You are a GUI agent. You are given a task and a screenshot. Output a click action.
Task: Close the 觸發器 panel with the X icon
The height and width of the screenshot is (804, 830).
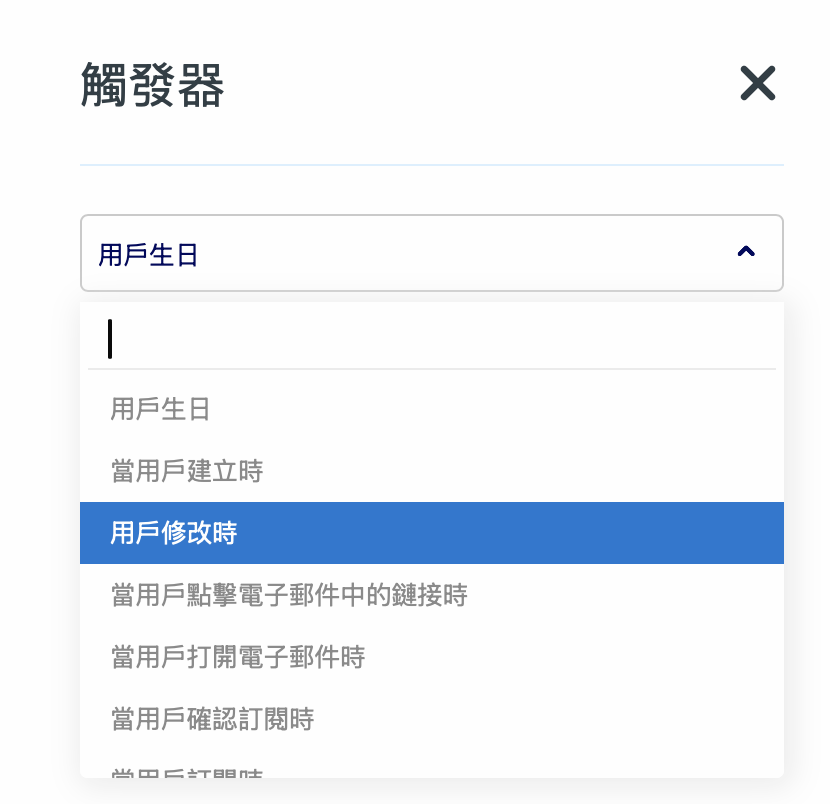(757, 84)
